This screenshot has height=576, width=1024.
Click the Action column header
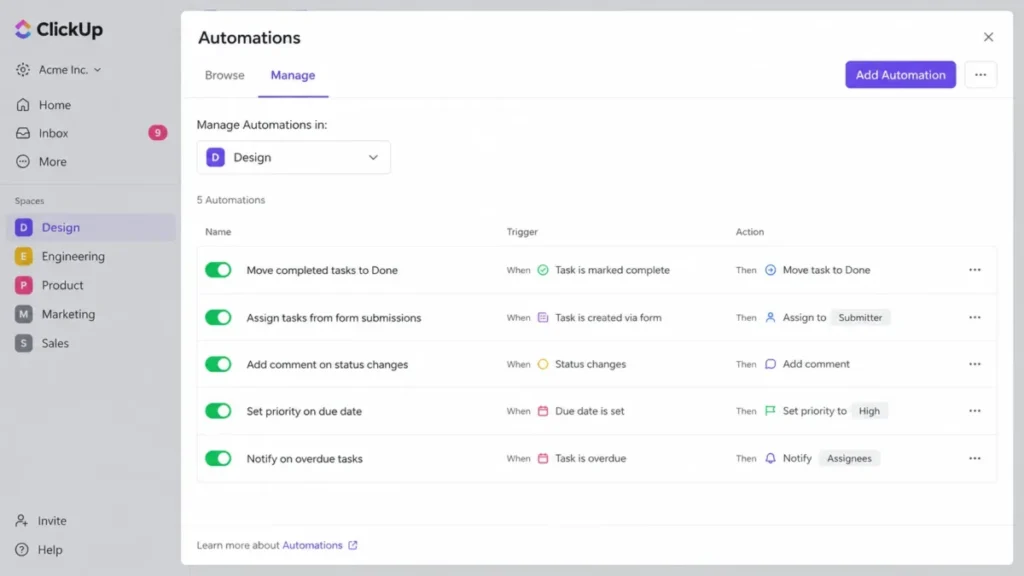click(750, 232)
